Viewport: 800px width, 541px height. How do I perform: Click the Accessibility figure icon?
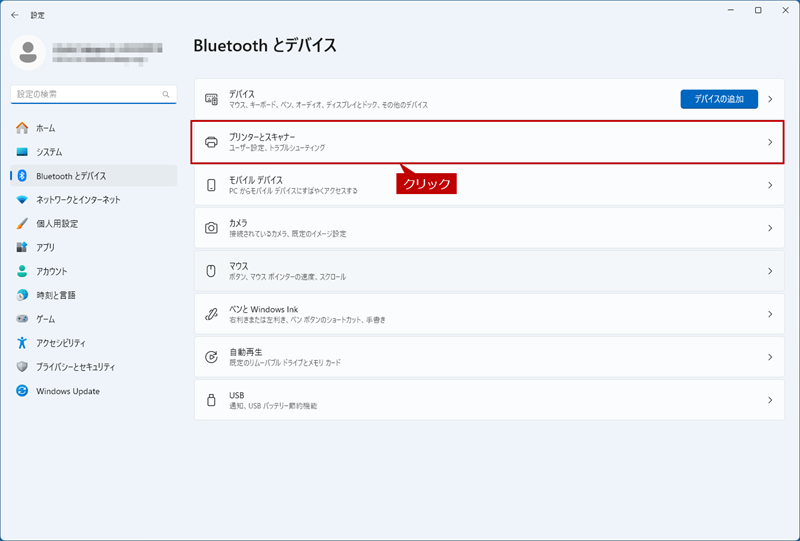point(22,342)
